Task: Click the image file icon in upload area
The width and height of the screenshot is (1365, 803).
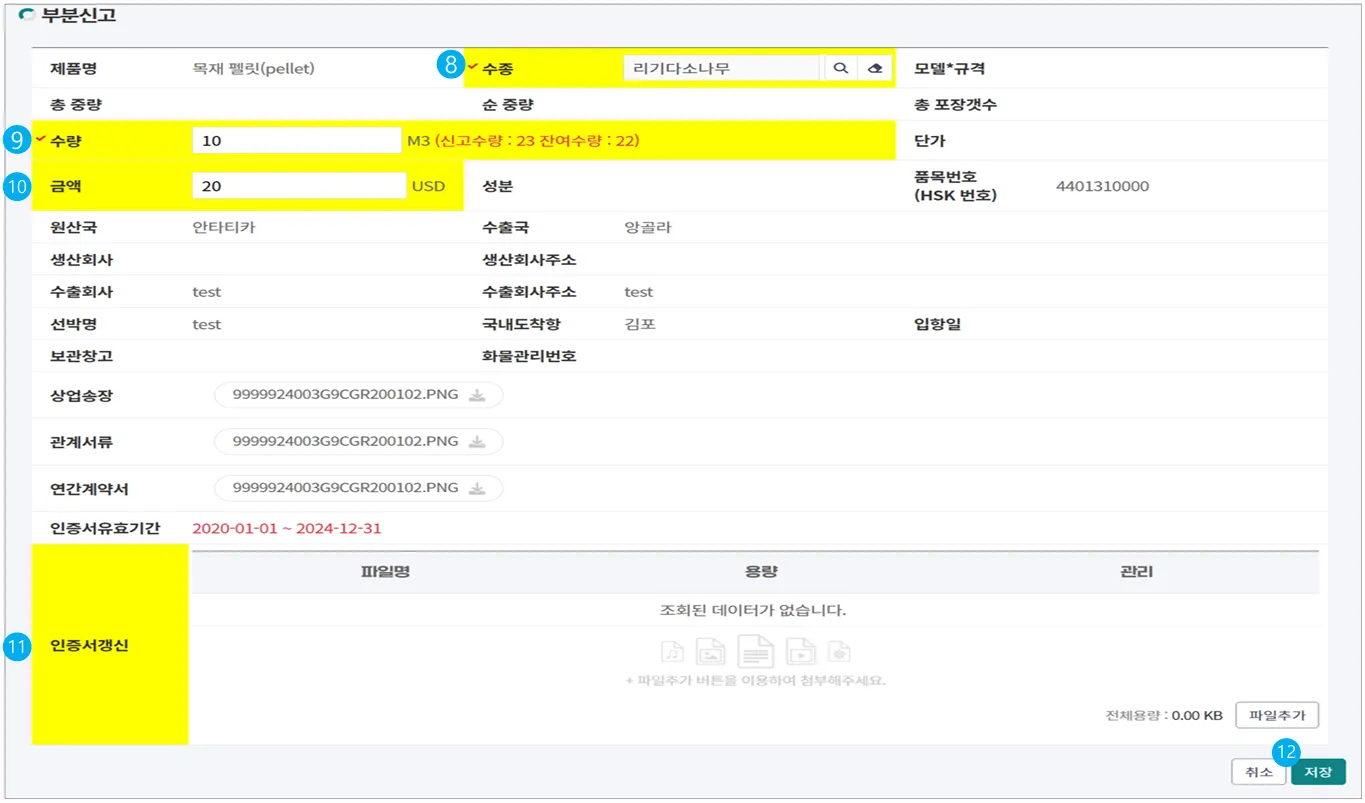Action: pyautogui.click(x=711, y=652)
